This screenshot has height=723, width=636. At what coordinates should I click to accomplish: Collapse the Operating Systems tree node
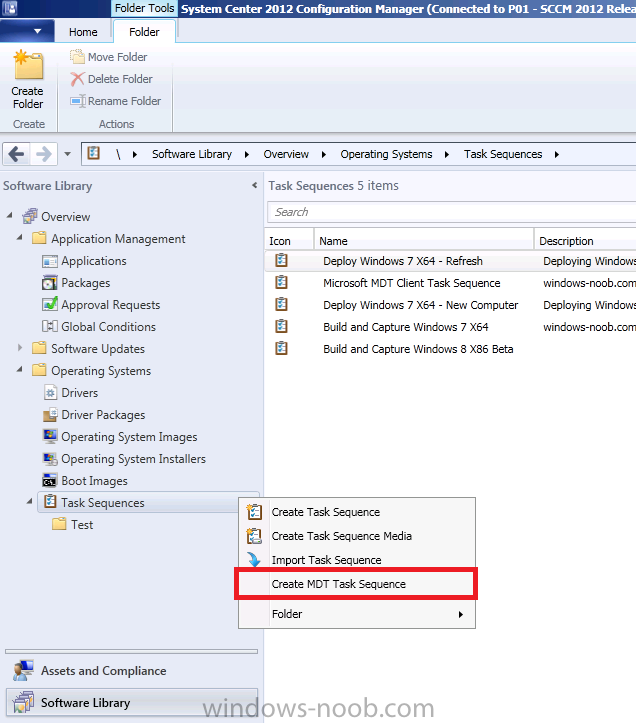pos(19,369)
